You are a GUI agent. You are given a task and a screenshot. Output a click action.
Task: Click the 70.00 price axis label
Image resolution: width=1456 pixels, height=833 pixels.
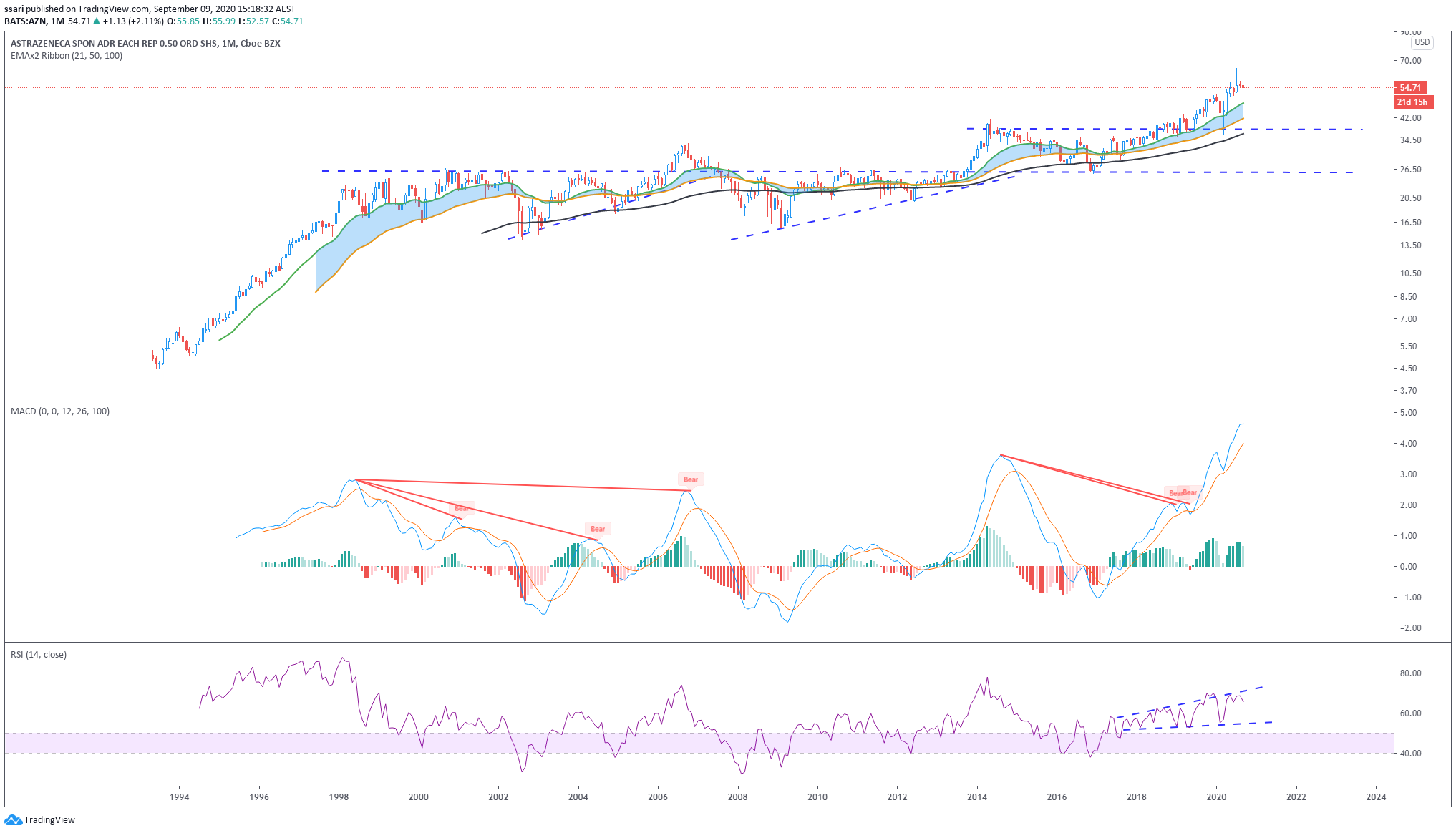tap(1411, 61)
